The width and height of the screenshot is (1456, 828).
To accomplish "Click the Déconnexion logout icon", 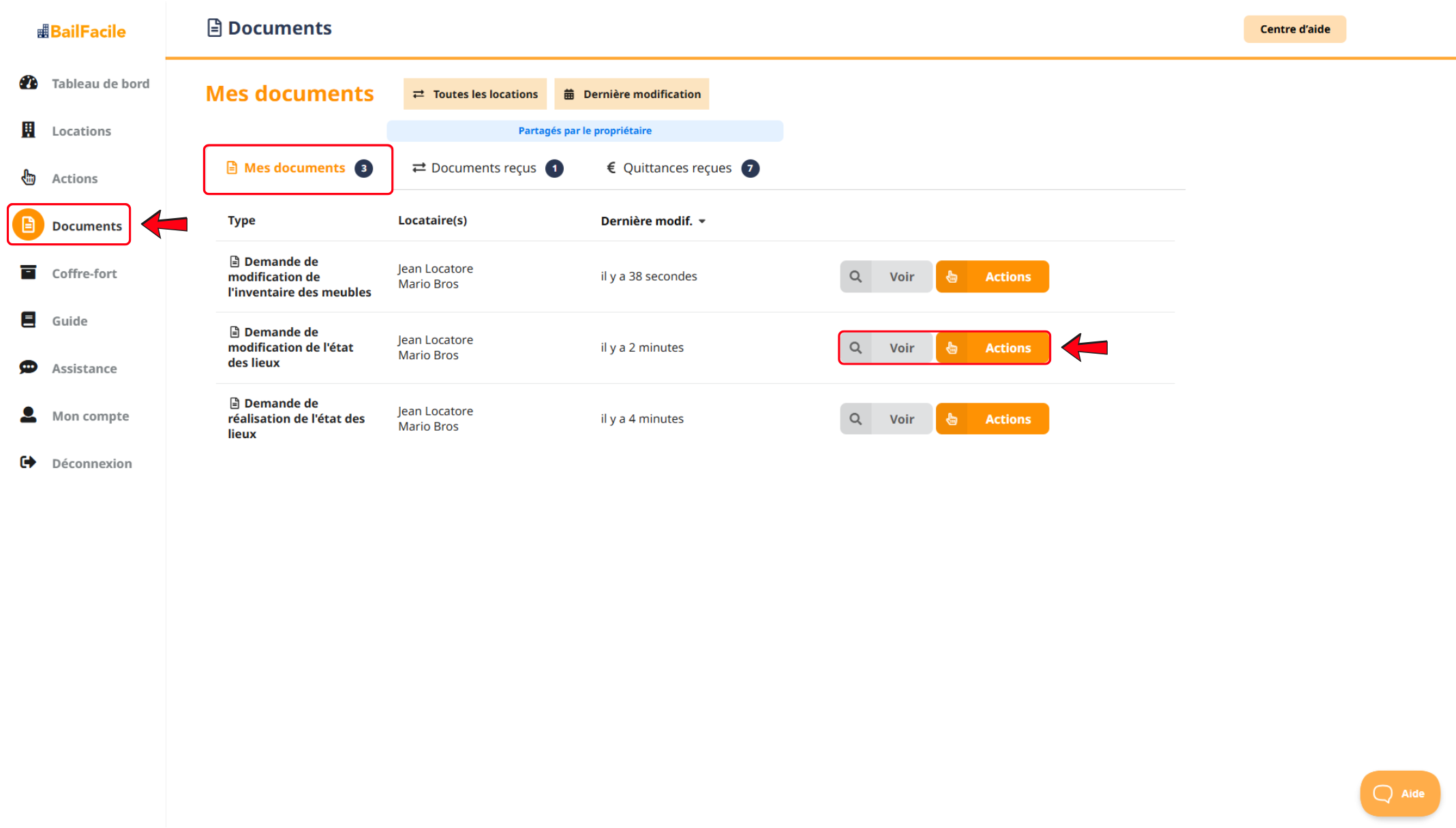I will click(29, 463).
